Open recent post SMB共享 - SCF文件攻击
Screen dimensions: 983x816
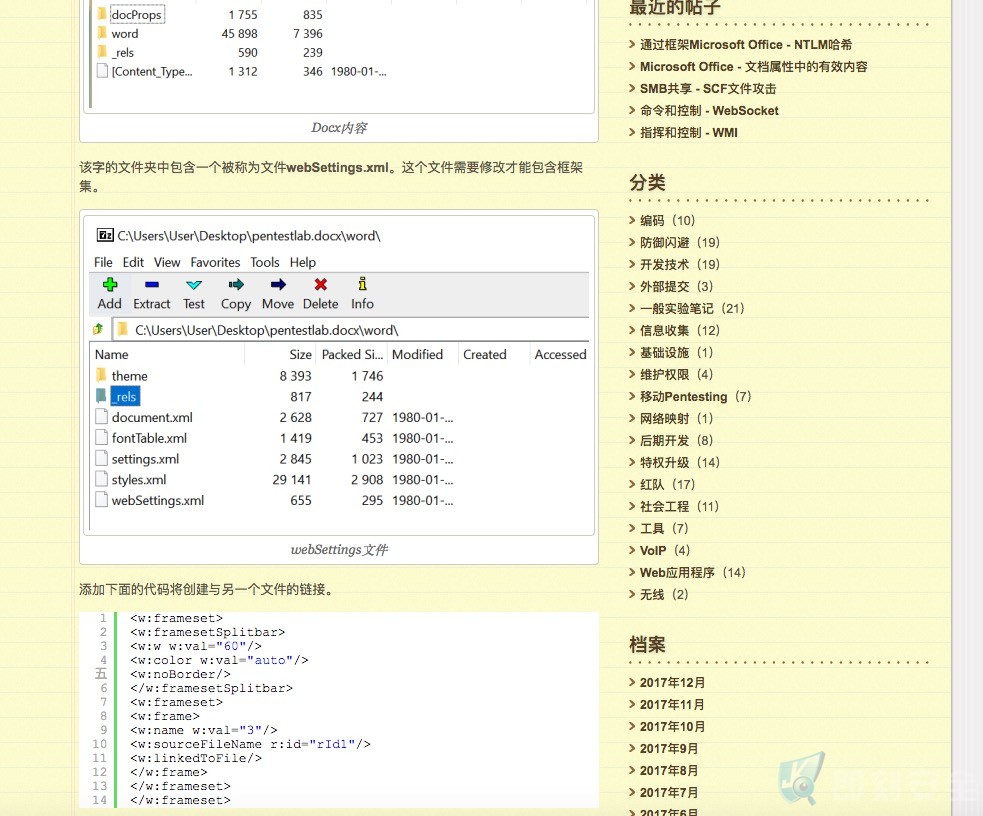708,88
